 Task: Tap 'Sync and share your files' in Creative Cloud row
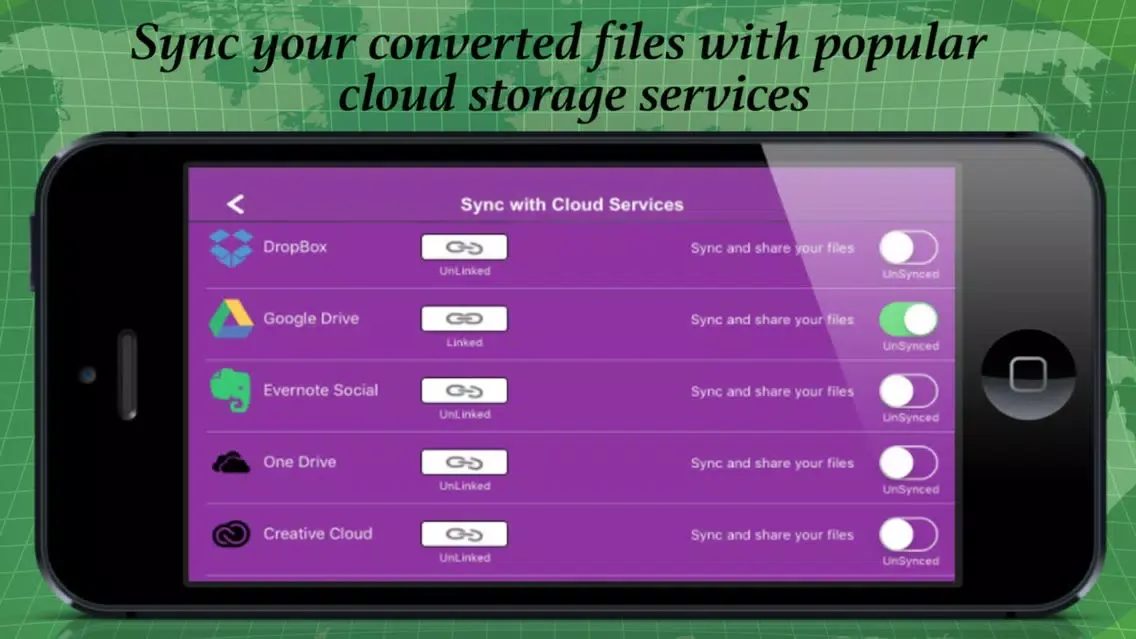point(772,535)
